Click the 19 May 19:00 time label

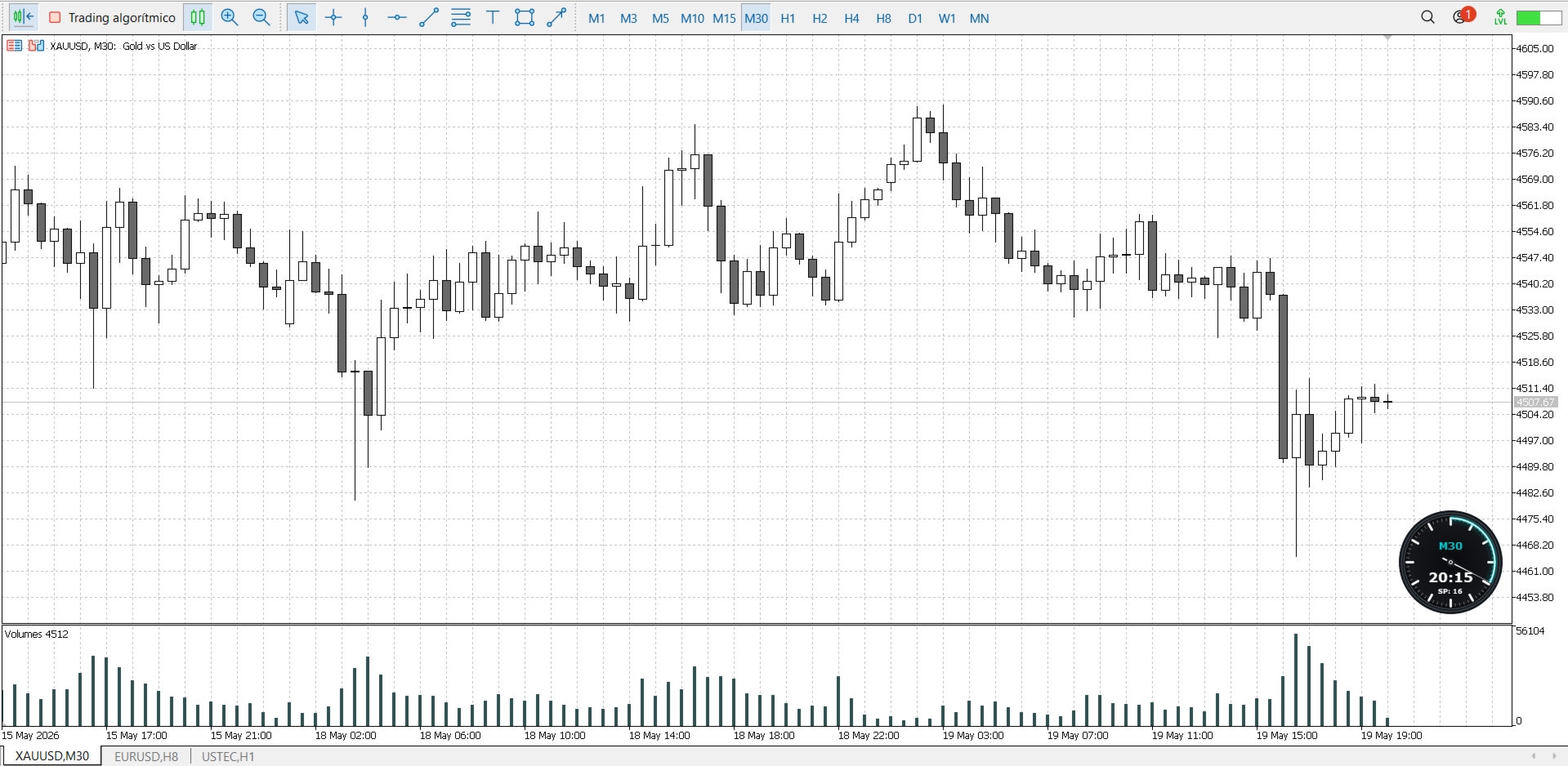pyautogui.click(x=1392, y=735)
